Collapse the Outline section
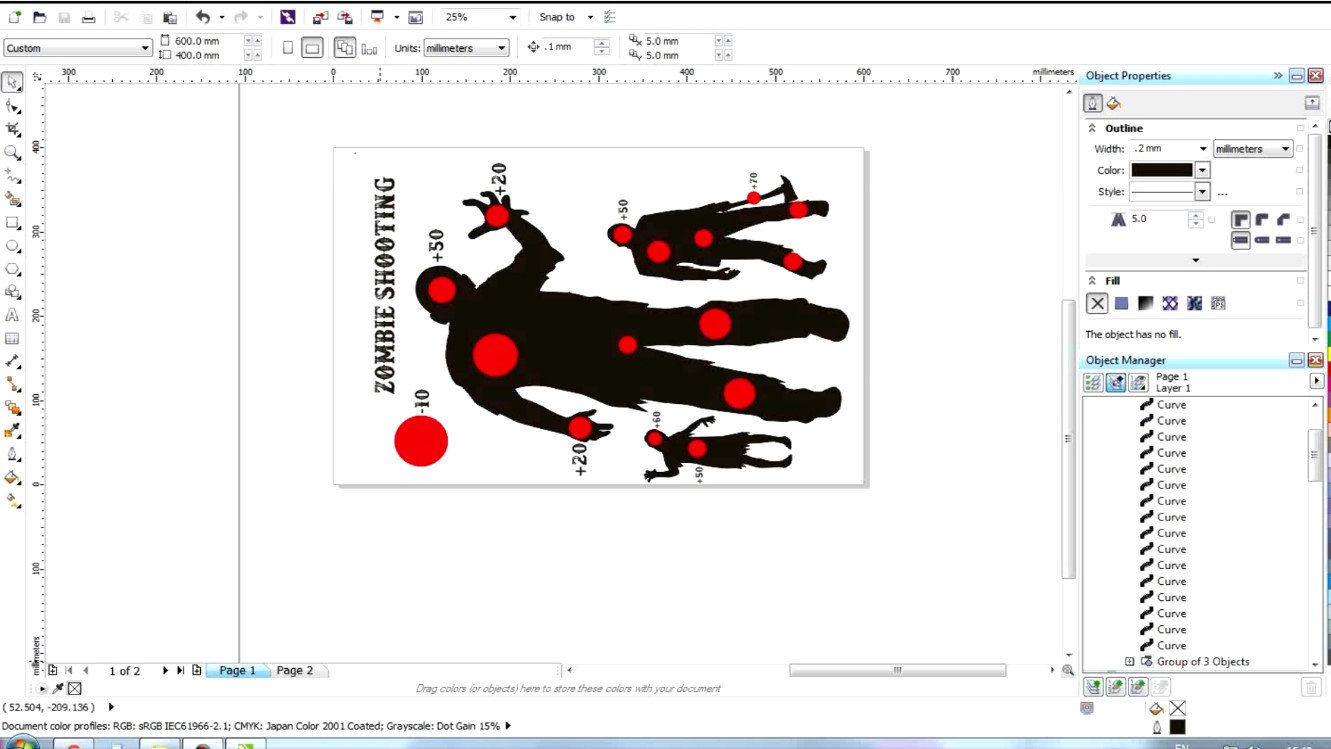This screenshot has width=1331, height=749. (1092, 128)
